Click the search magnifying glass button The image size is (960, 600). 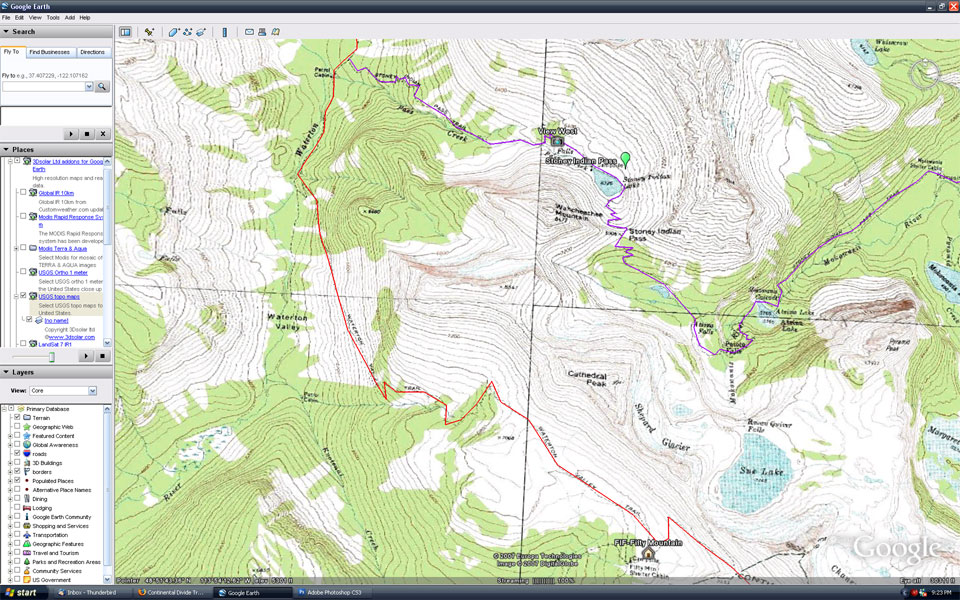tap(102, 86)
